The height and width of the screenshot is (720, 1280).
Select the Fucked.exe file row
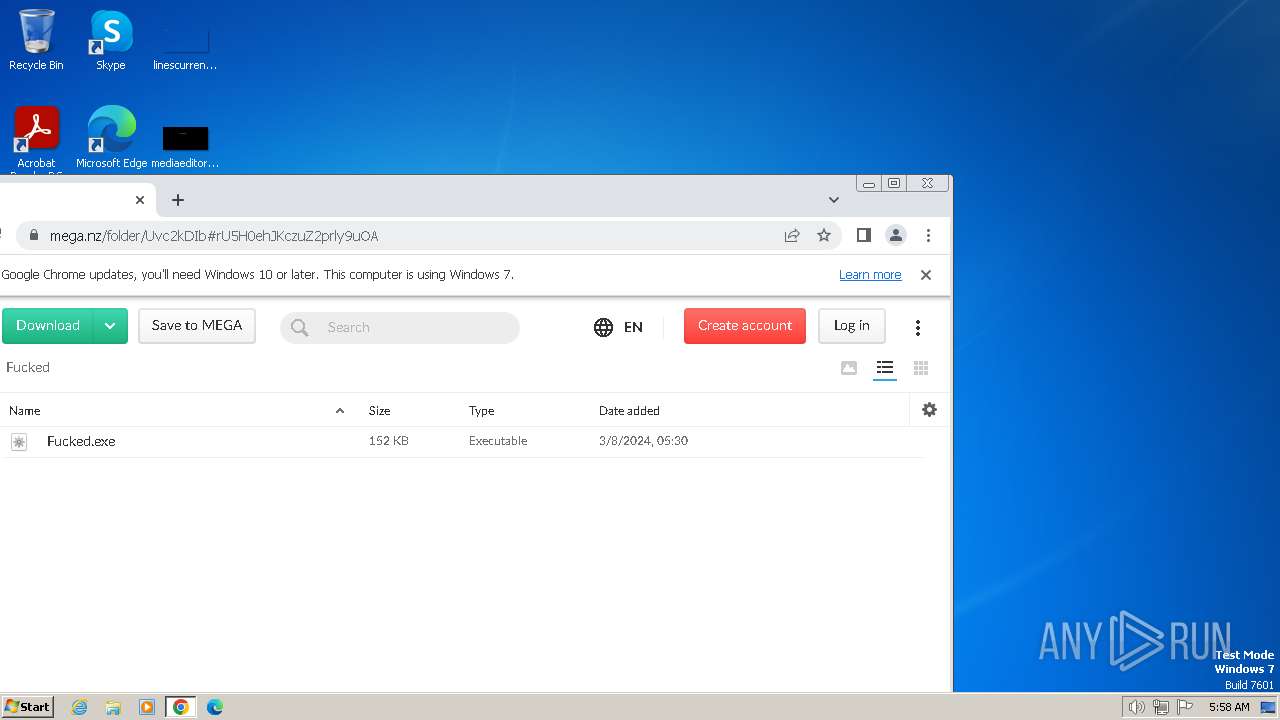[x=463, y=441]
